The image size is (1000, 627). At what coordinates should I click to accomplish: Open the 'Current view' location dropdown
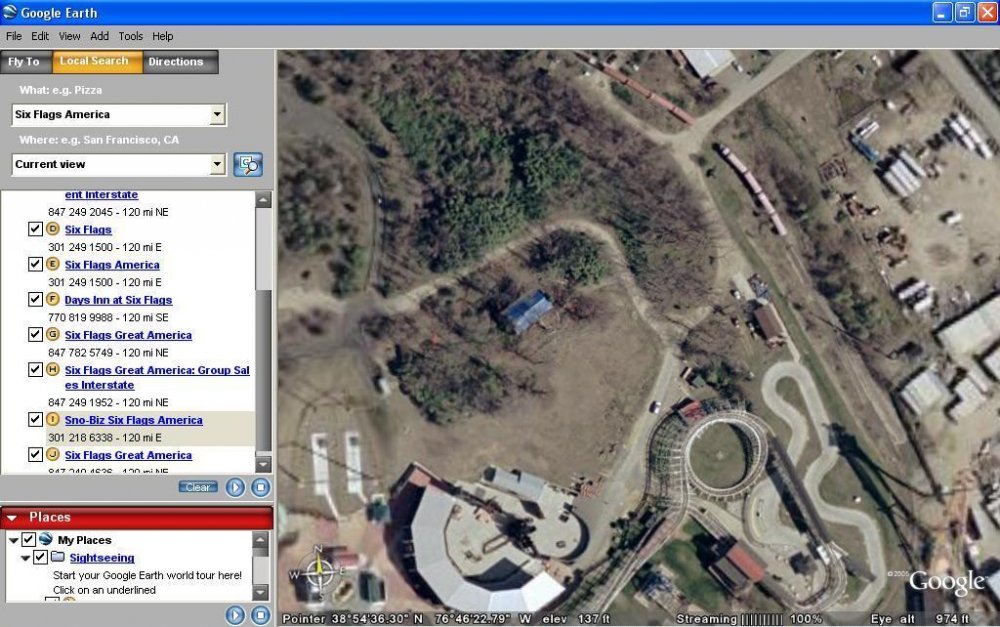click(x=218, y=164)
